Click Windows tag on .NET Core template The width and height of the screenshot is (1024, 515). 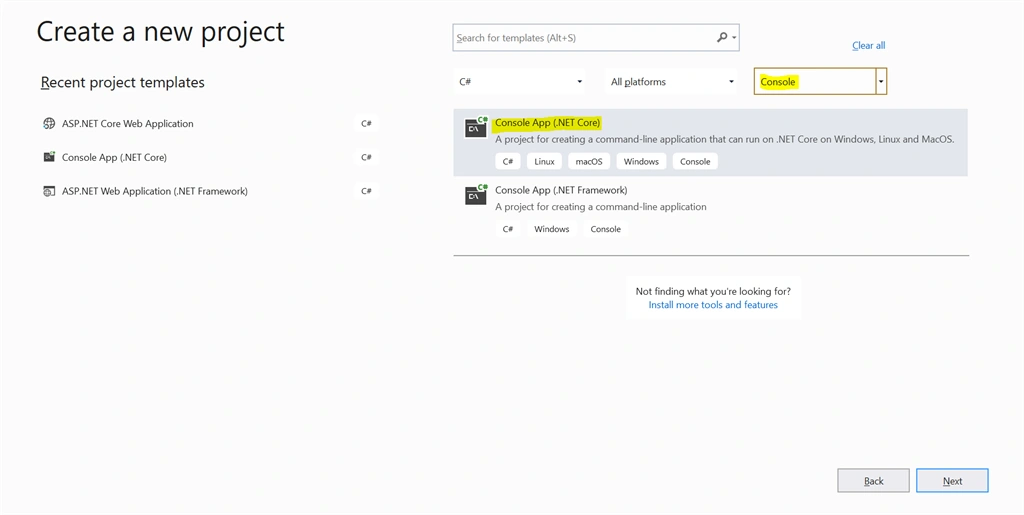point(641,161)
